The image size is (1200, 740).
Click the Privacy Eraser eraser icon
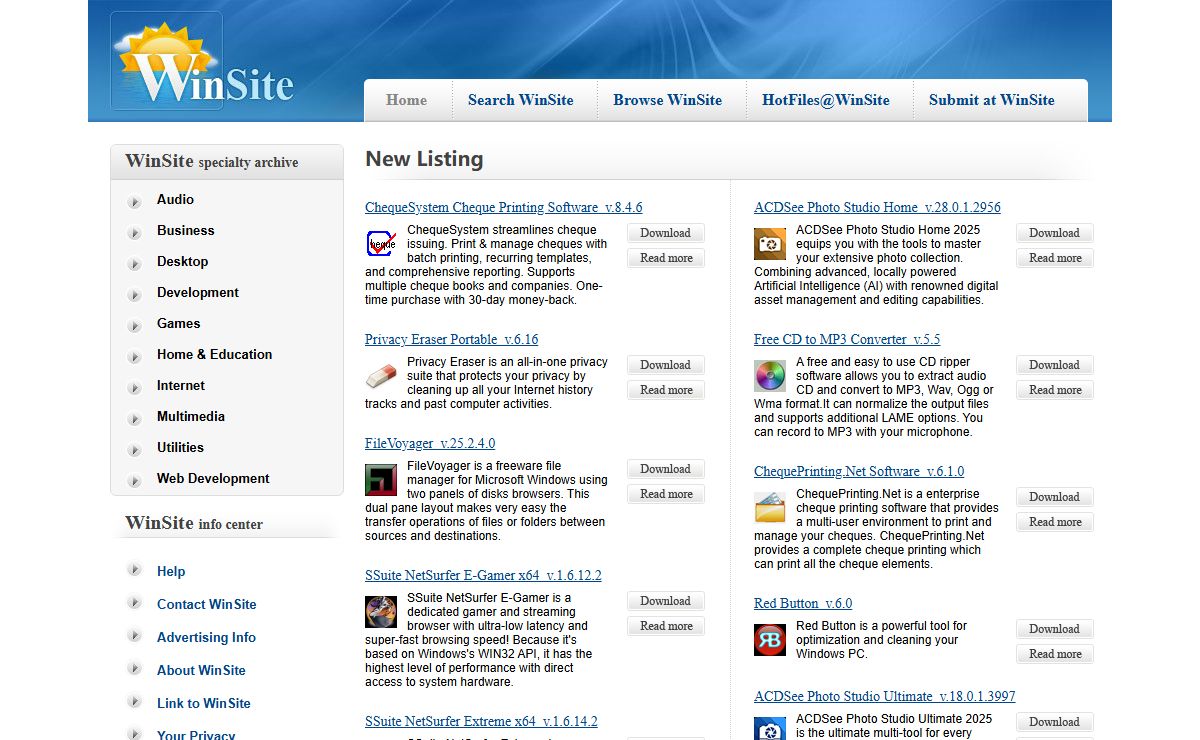[x=381, y=375]
